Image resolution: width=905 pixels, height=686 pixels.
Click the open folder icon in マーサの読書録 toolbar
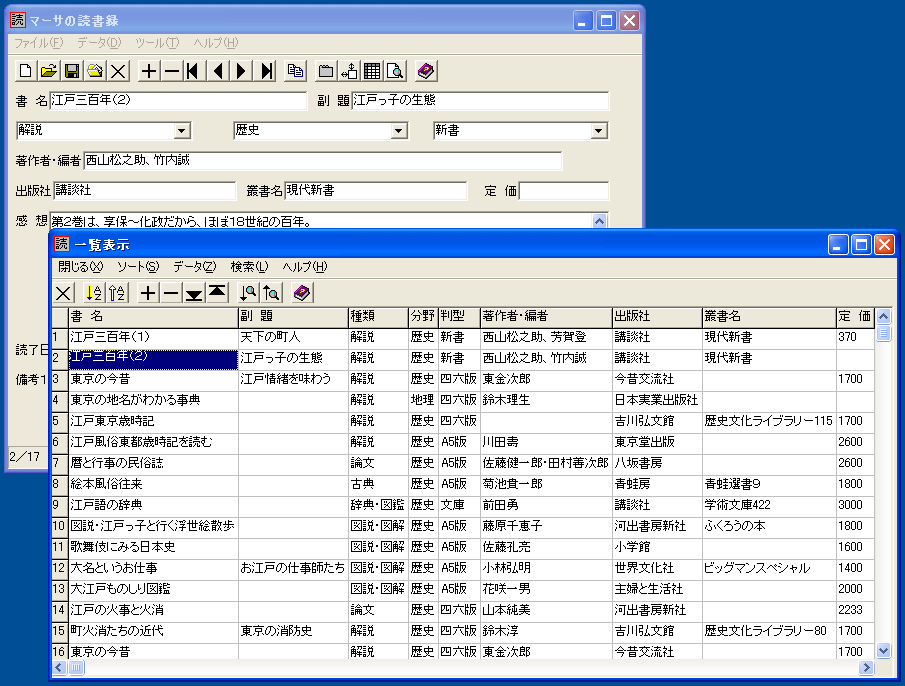pos(48,71)
